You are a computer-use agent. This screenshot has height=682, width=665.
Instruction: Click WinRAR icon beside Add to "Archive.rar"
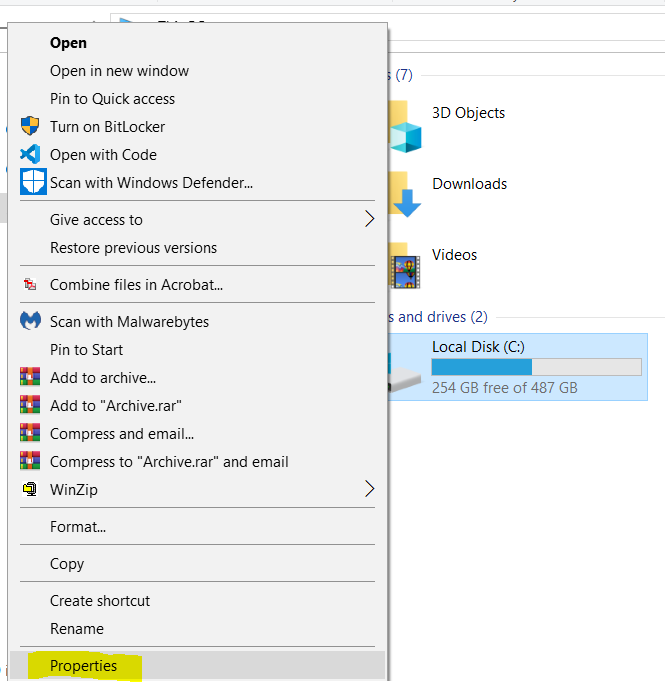pyautogui.click(x=30, y=405)
